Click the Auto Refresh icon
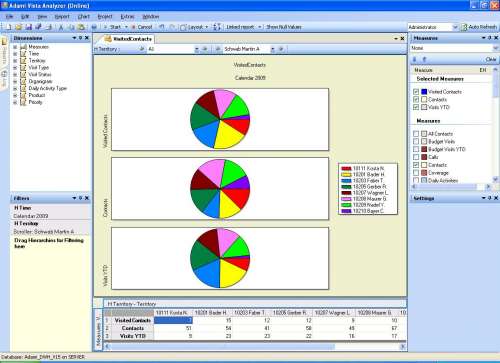500x363 pixels. point(464,27)
